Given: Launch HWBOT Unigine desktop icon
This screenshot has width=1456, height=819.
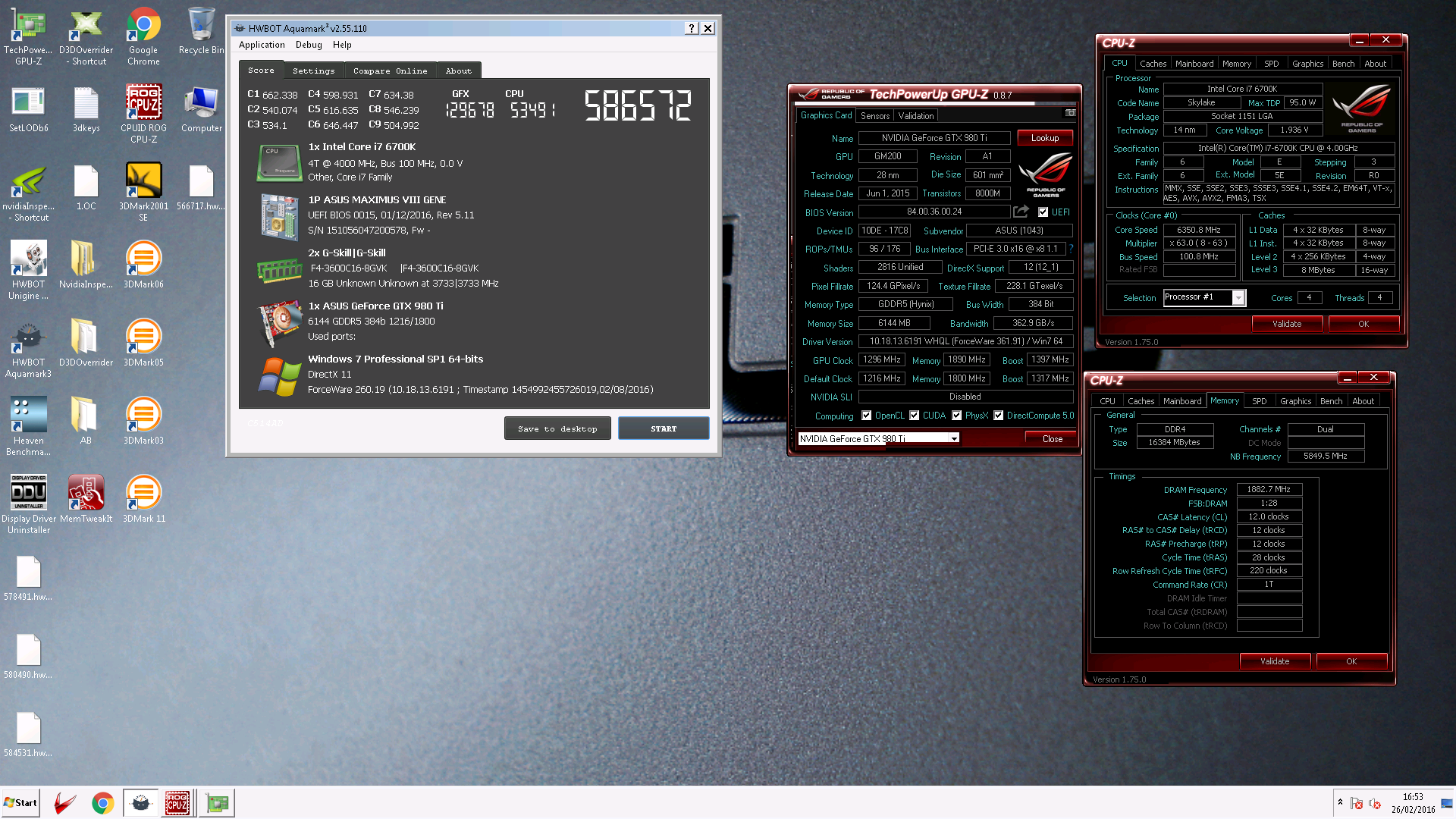Looking at the screenshot, I should point(28,271).
